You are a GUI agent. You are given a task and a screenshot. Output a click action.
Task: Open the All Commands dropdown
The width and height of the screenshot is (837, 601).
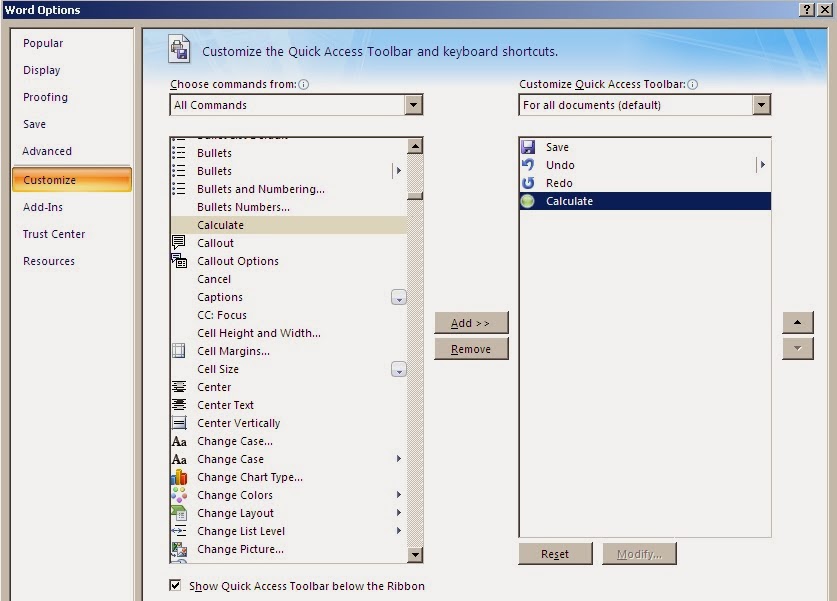point(414,105)
